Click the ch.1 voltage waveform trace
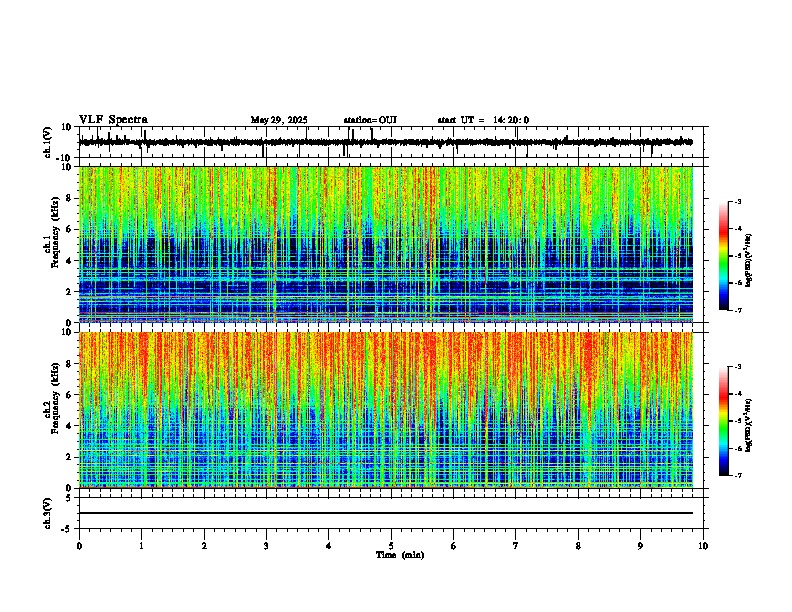Viewport: 792px width, 612px height. 385,142
